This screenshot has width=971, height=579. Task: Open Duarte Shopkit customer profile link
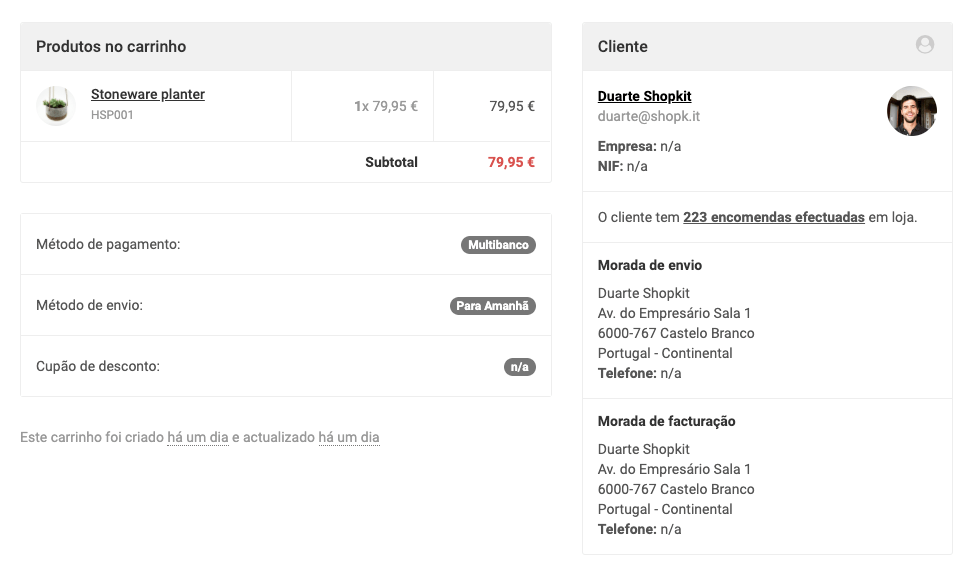click(x=644, y=96)
